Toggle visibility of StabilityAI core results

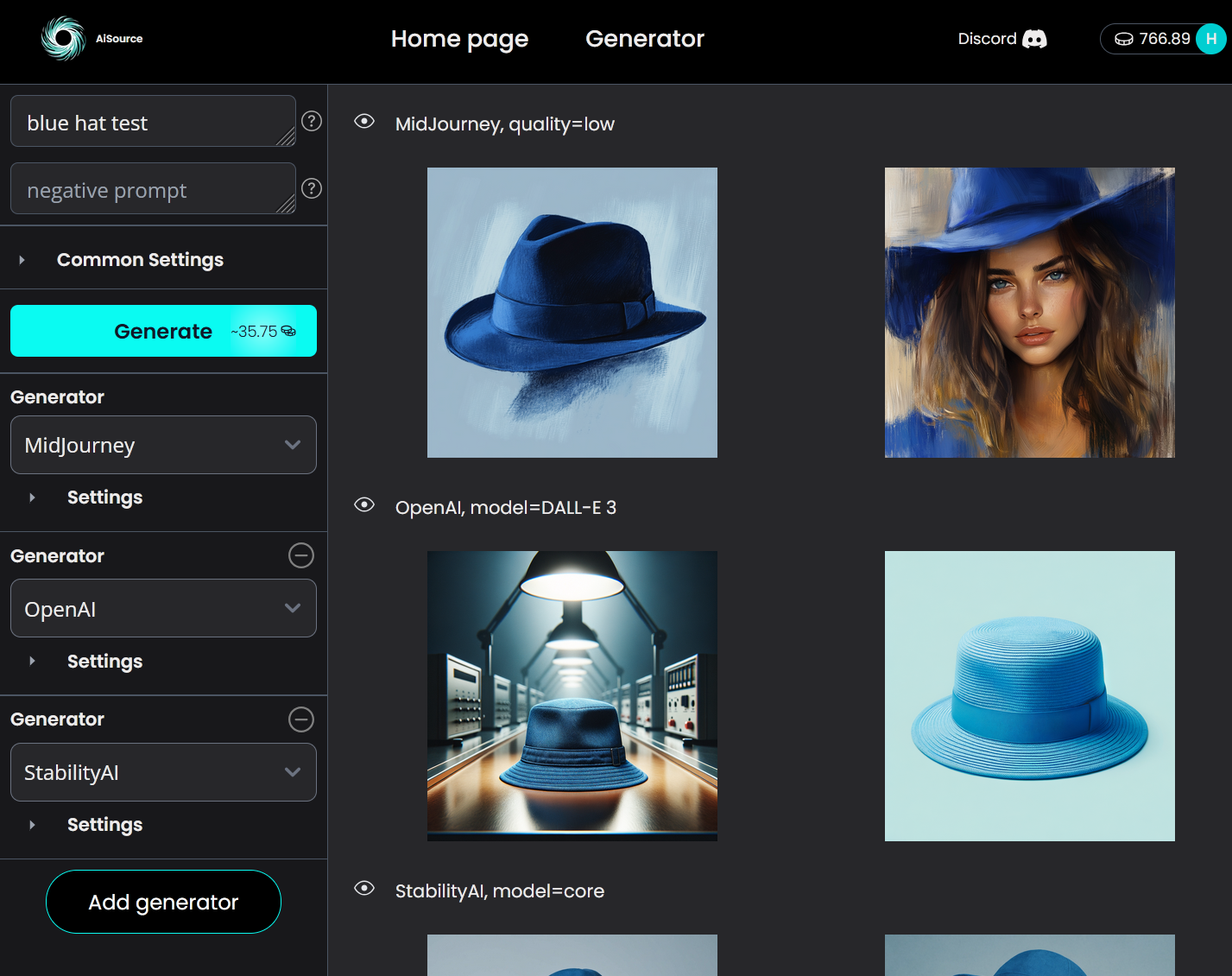tap(364, 889)
